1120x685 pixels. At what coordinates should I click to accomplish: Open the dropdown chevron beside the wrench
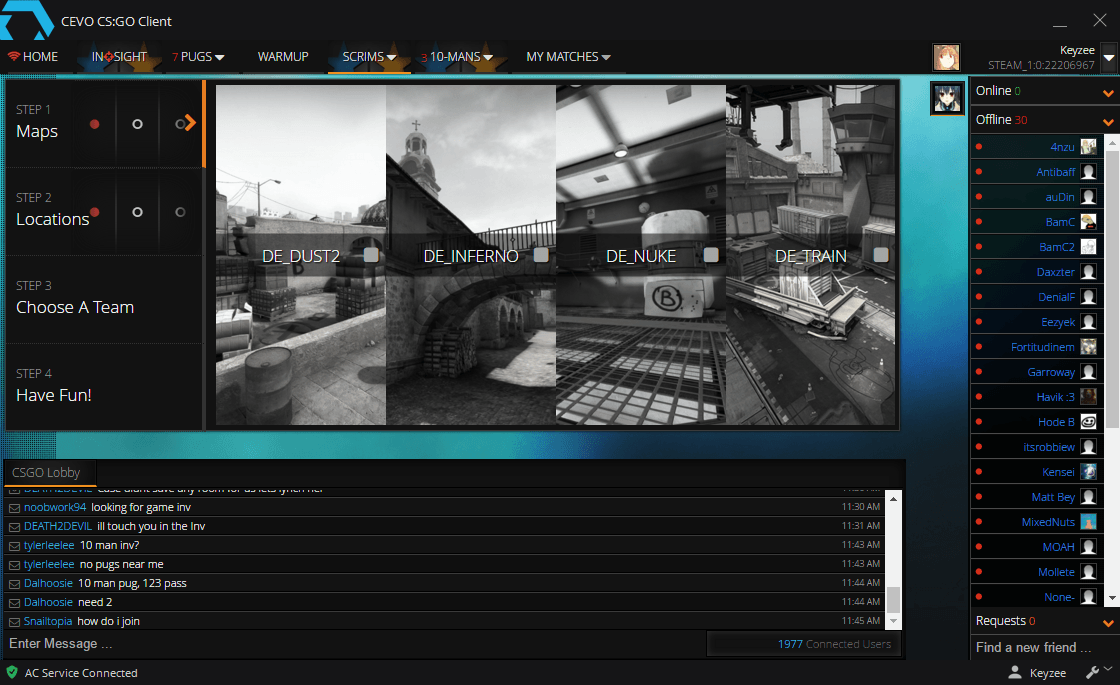(x=1108, y=669)
